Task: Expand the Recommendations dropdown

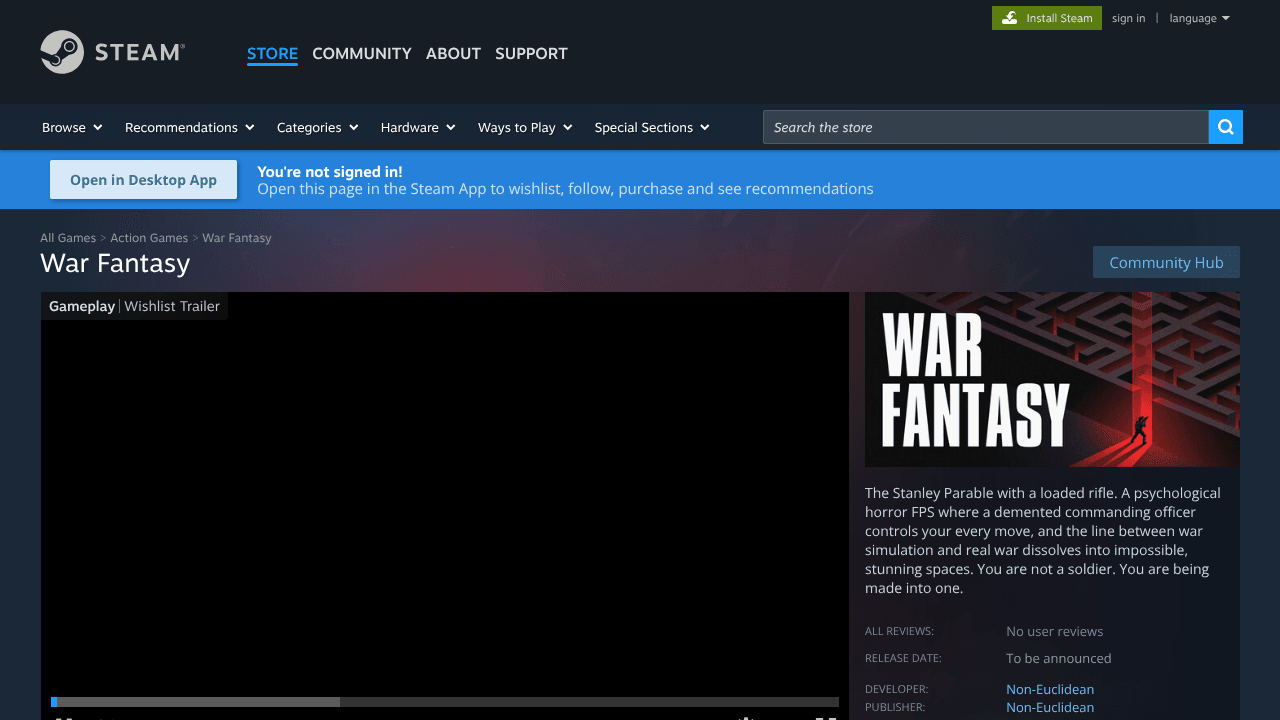Action: [x=189, y=127]
